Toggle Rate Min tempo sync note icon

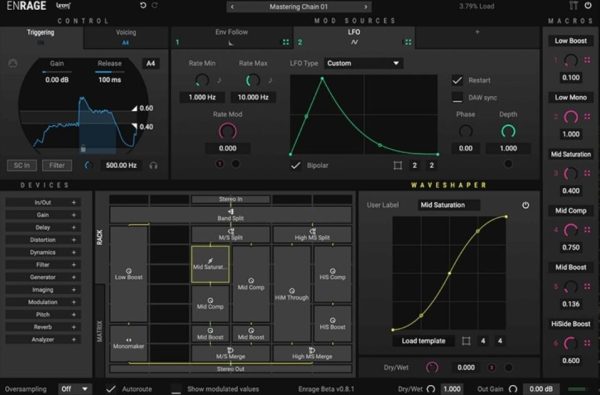219,80
